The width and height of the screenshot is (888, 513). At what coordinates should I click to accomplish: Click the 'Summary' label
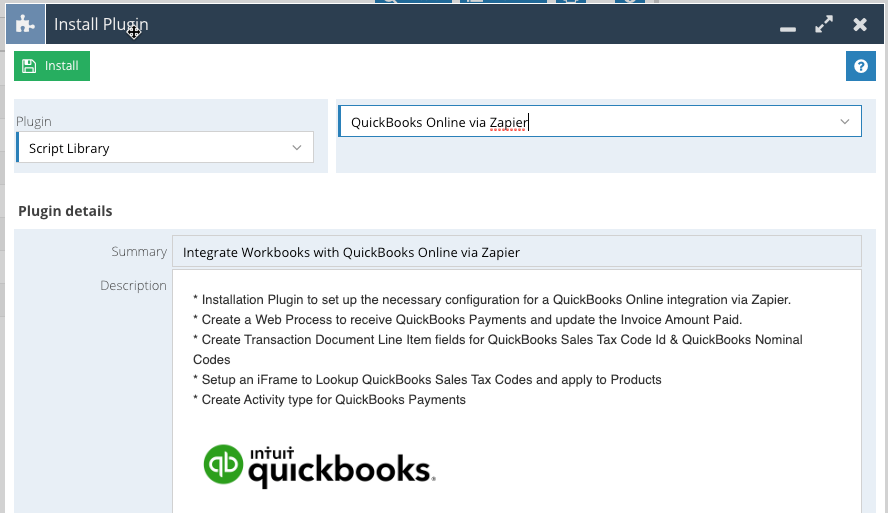139,251
